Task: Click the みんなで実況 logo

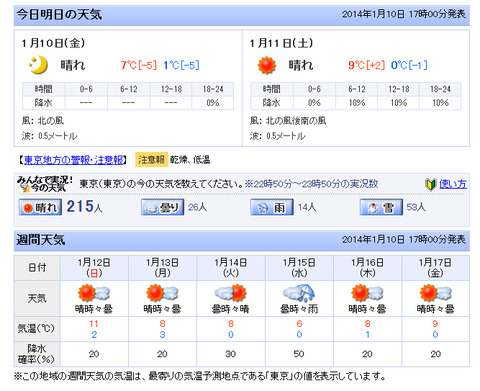Action: pos(45,184)
